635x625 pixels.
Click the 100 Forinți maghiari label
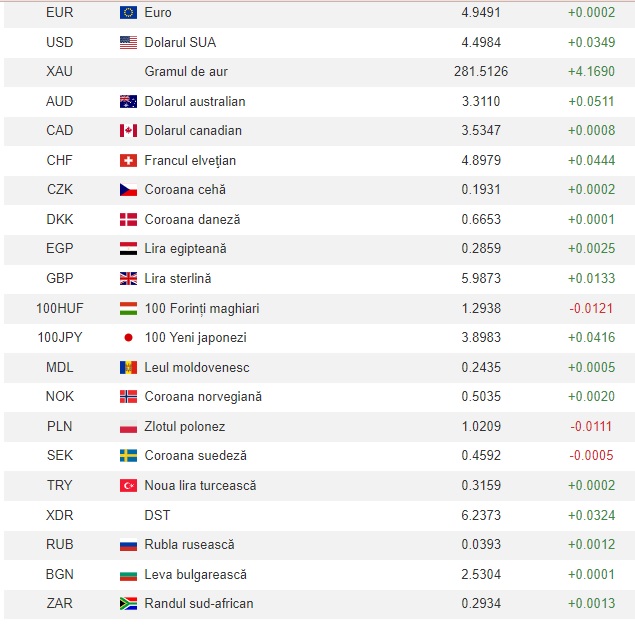[x=202, y=309]
